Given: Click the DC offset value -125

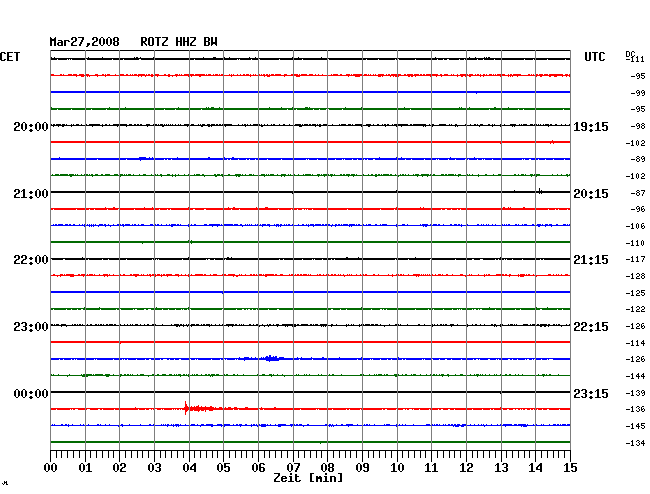Looking at the screenshot, I should tap(635, 293).
